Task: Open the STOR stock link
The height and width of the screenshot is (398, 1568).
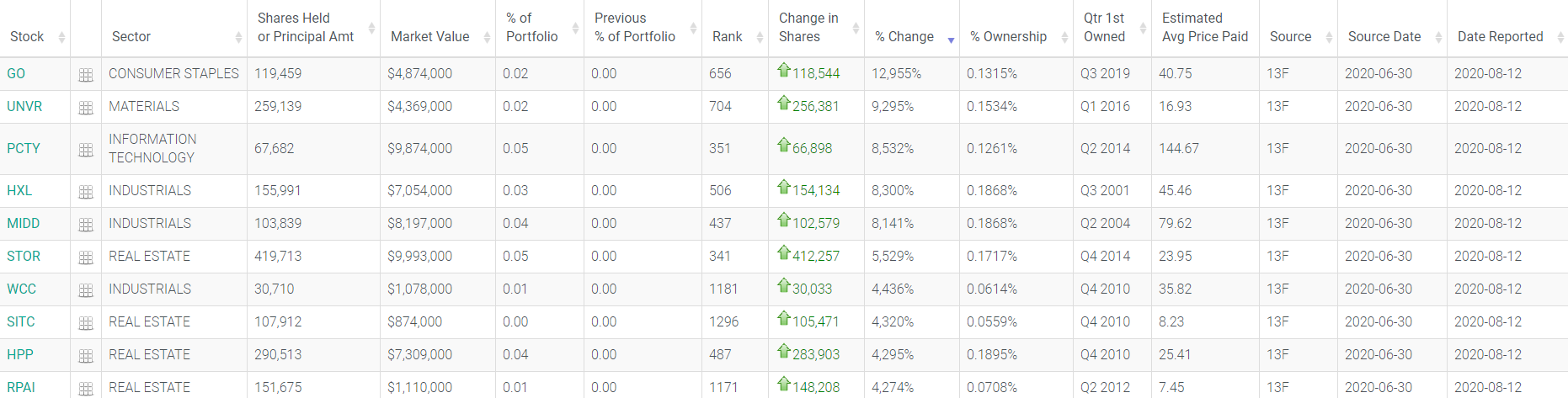Action: coord(24,257)
